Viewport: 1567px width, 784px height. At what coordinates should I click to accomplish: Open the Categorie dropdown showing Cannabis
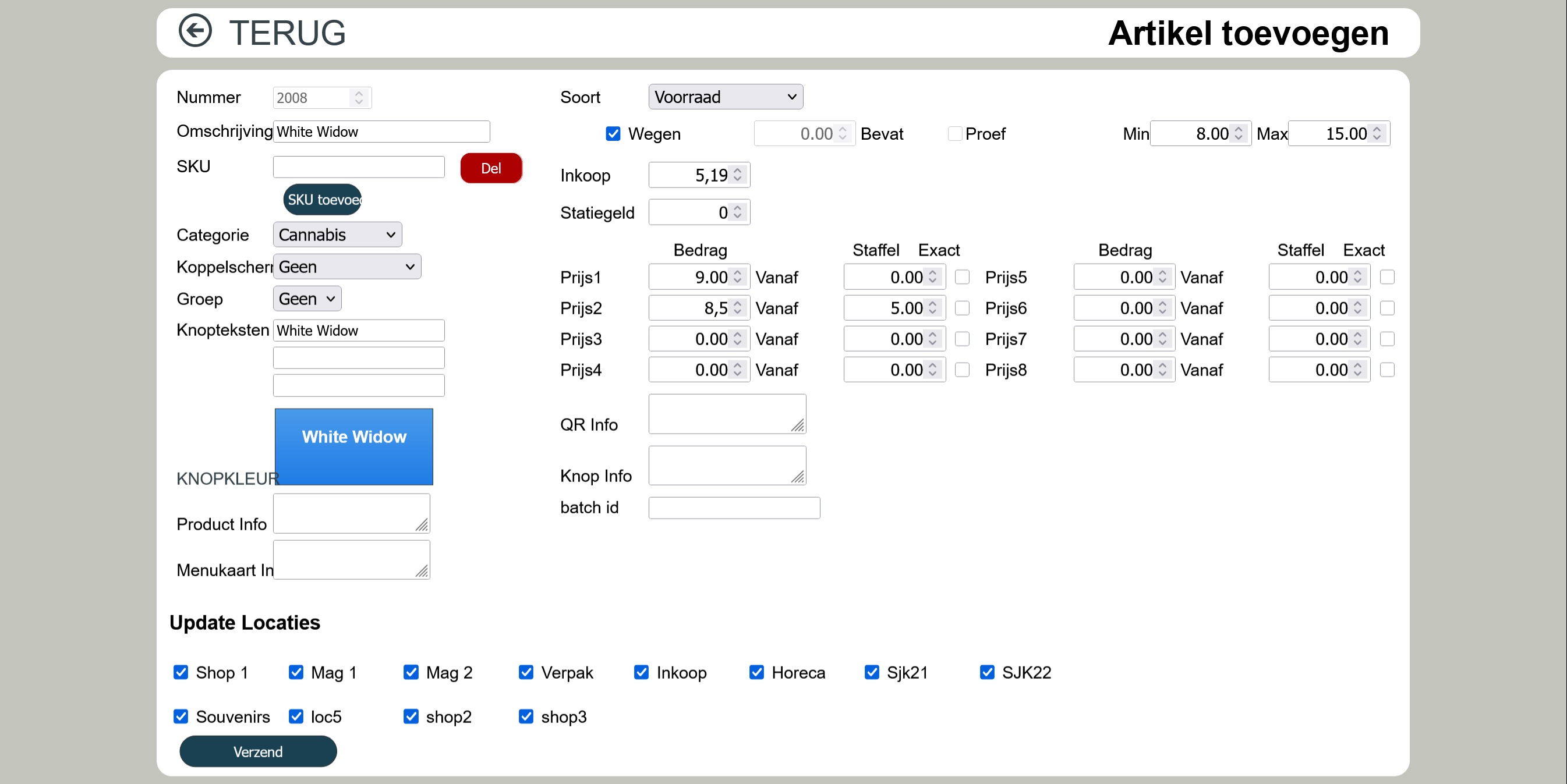coord(338,235)
